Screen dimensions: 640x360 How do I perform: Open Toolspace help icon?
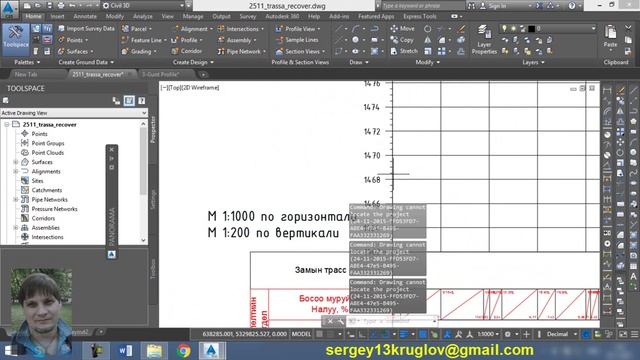[x=141, y=100]
